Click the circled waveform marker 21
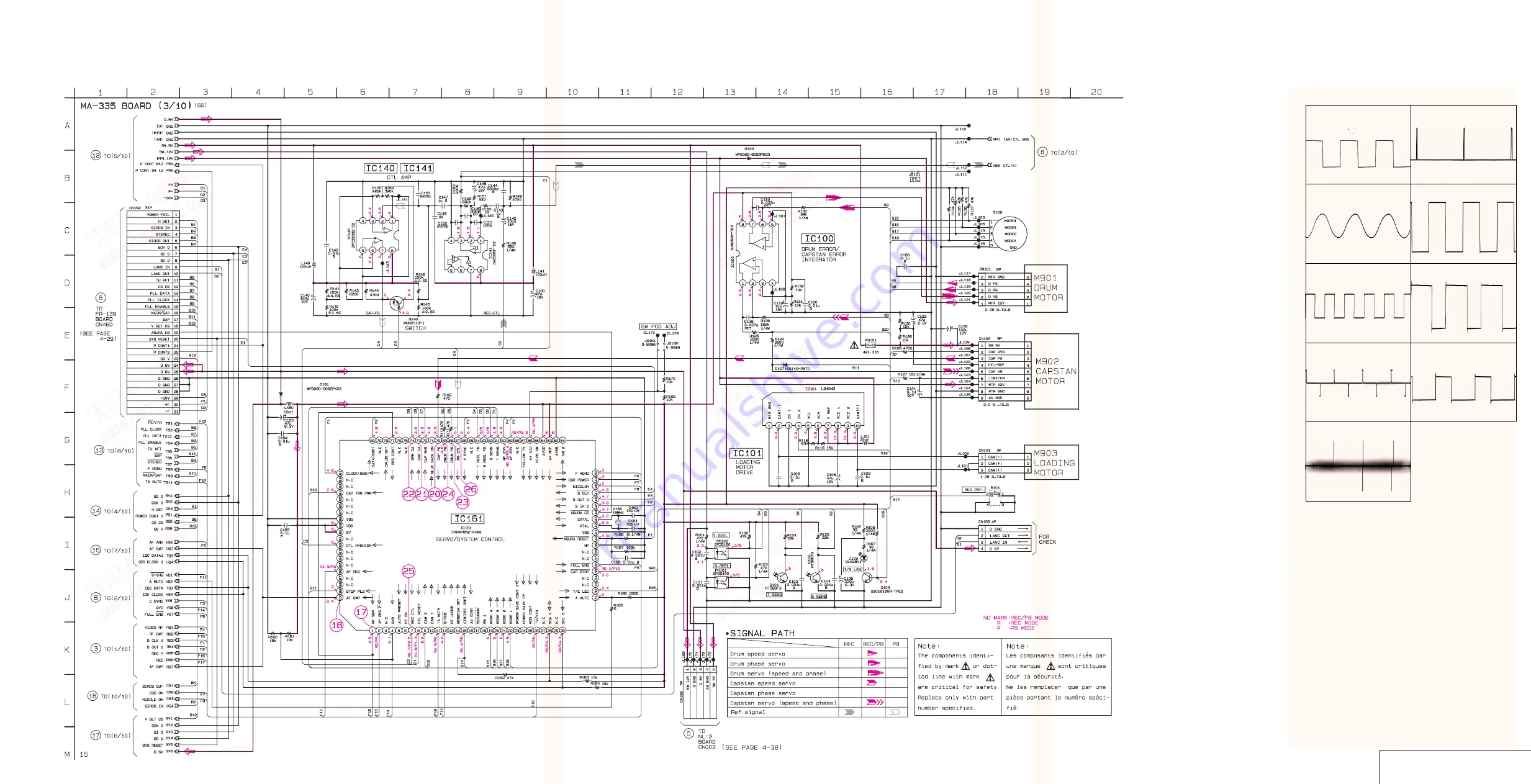Image resolution: width=1531 pixels, height=784 pixels. 422,495
